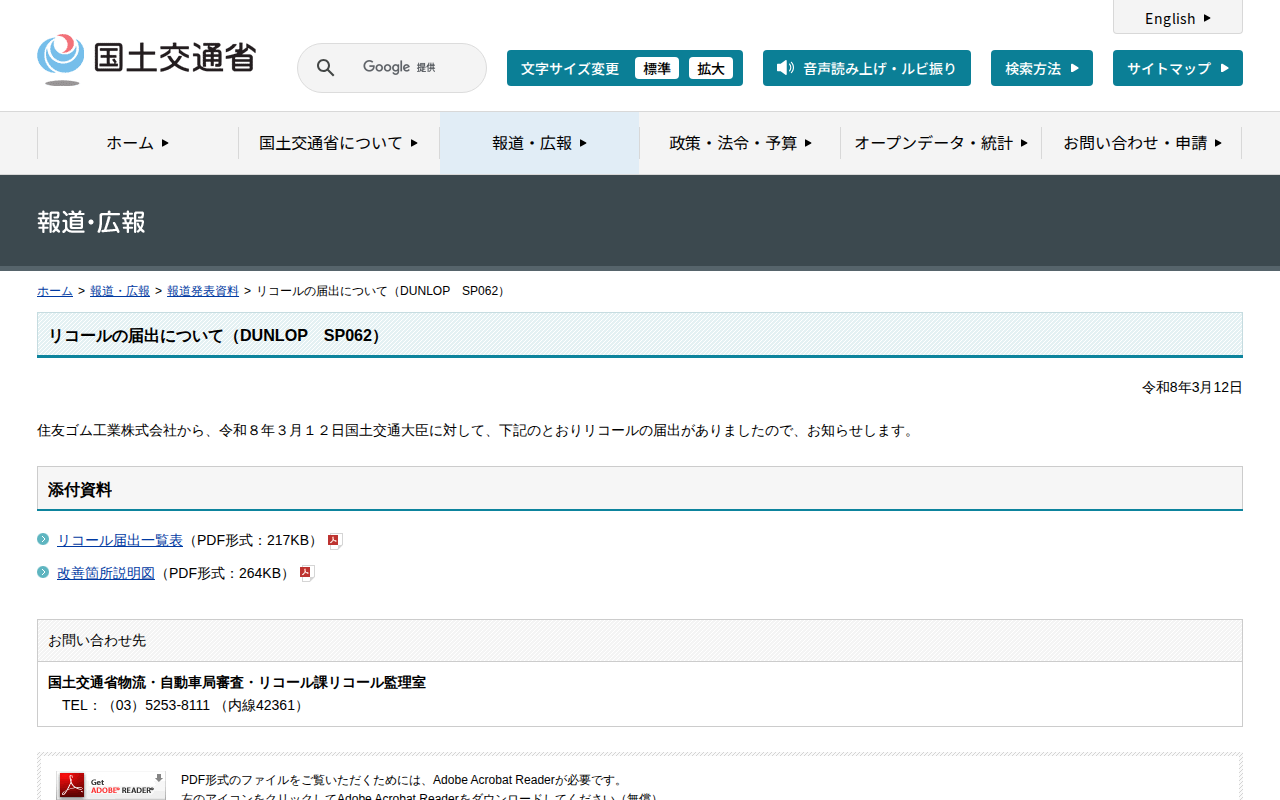This screenshot has height=800, width=1280.
Task: Click the Get Adobe Reader badge
Action: [111, 786]
